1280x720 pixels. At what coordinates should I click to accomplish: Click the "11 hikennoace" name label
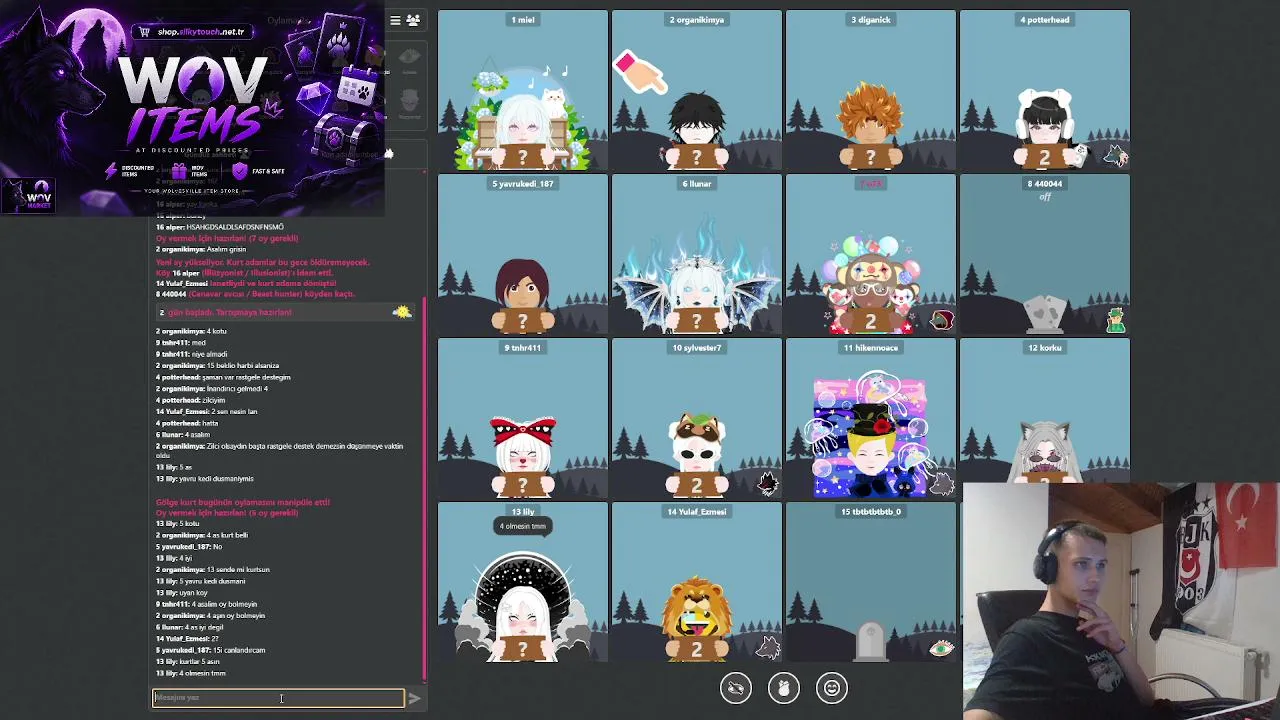[x=871, y=348]
